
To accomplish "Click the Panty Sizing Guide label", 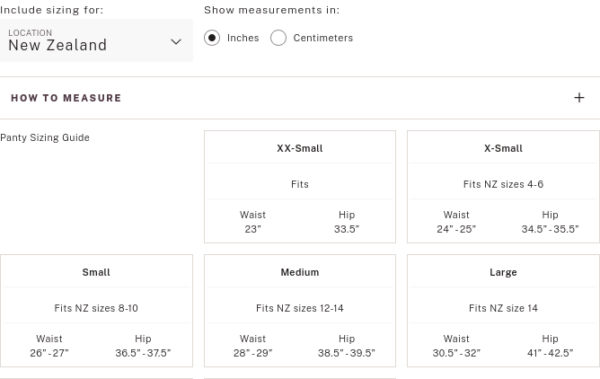I will tap(45, 137).
